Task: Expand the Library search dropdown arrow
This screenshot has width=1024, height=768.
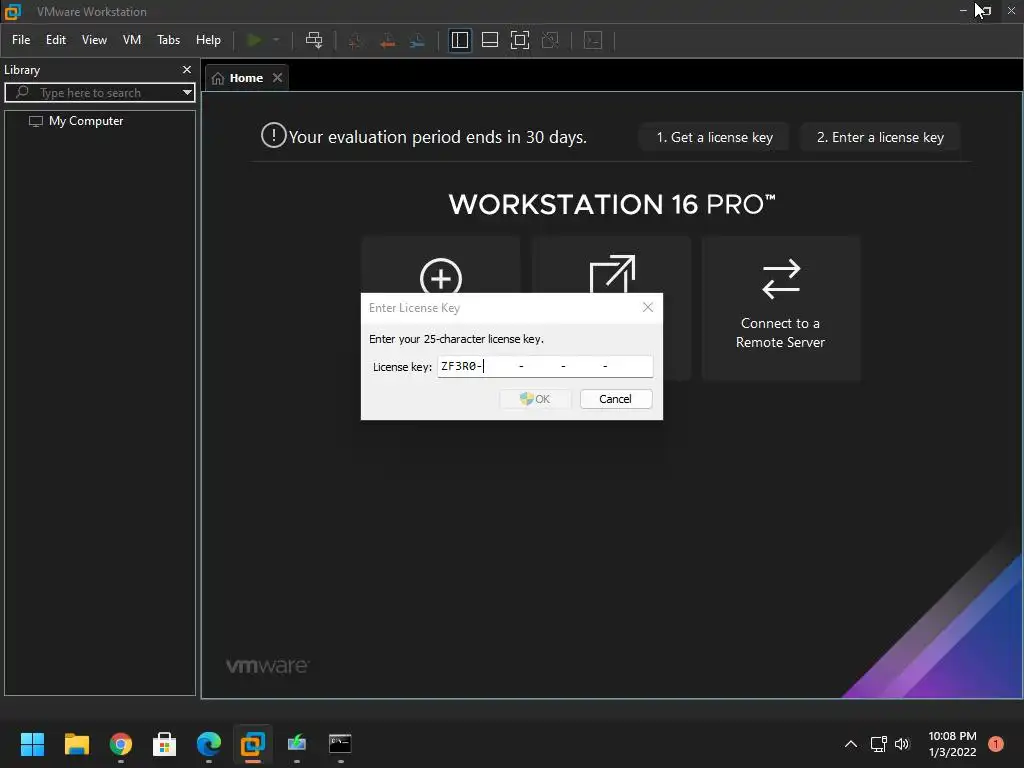Action: 187,93
